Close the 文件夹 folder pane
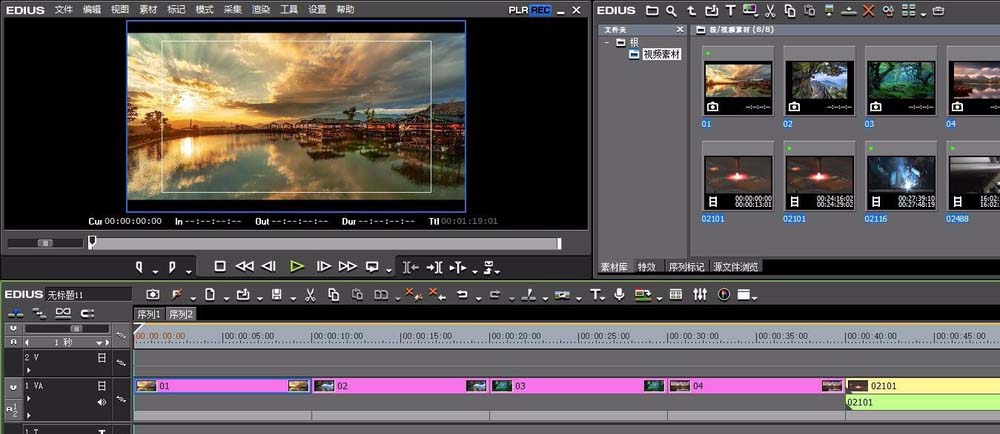This screenshot has height=434, width=1000. pos(680,29)
